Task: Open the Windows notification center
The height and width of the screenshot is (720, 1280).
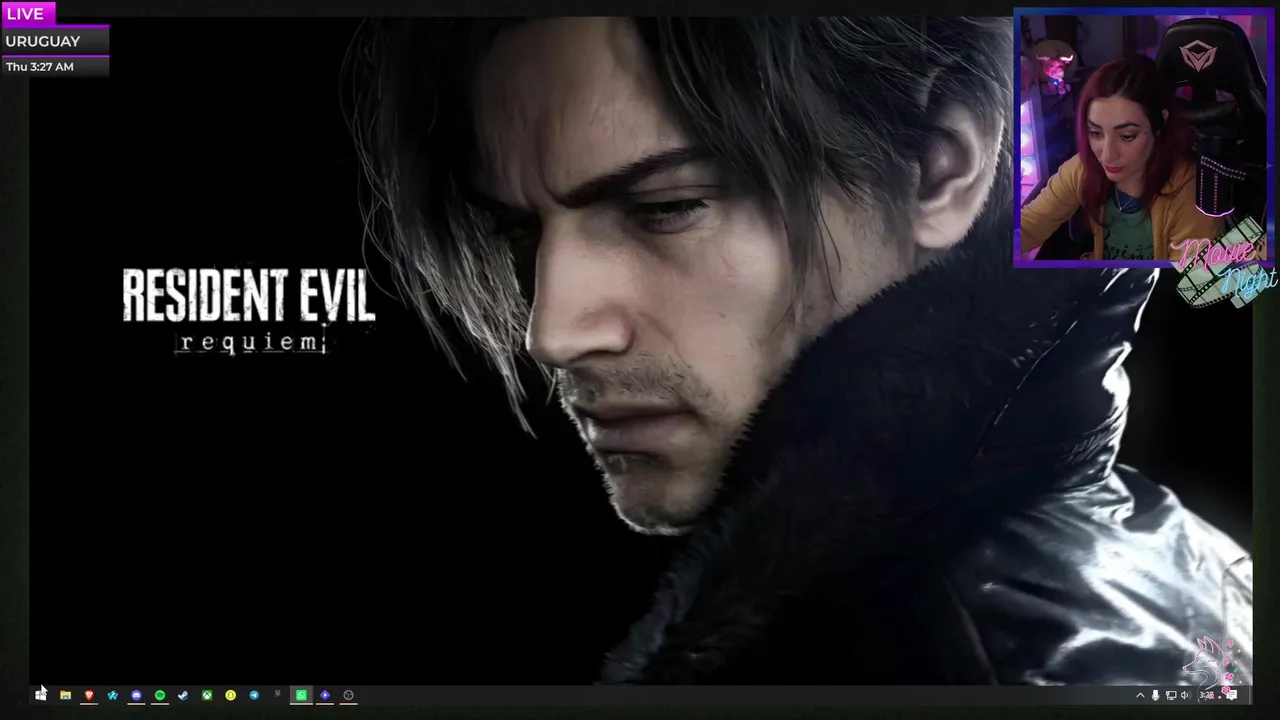Action: (x=1231, y=695)
